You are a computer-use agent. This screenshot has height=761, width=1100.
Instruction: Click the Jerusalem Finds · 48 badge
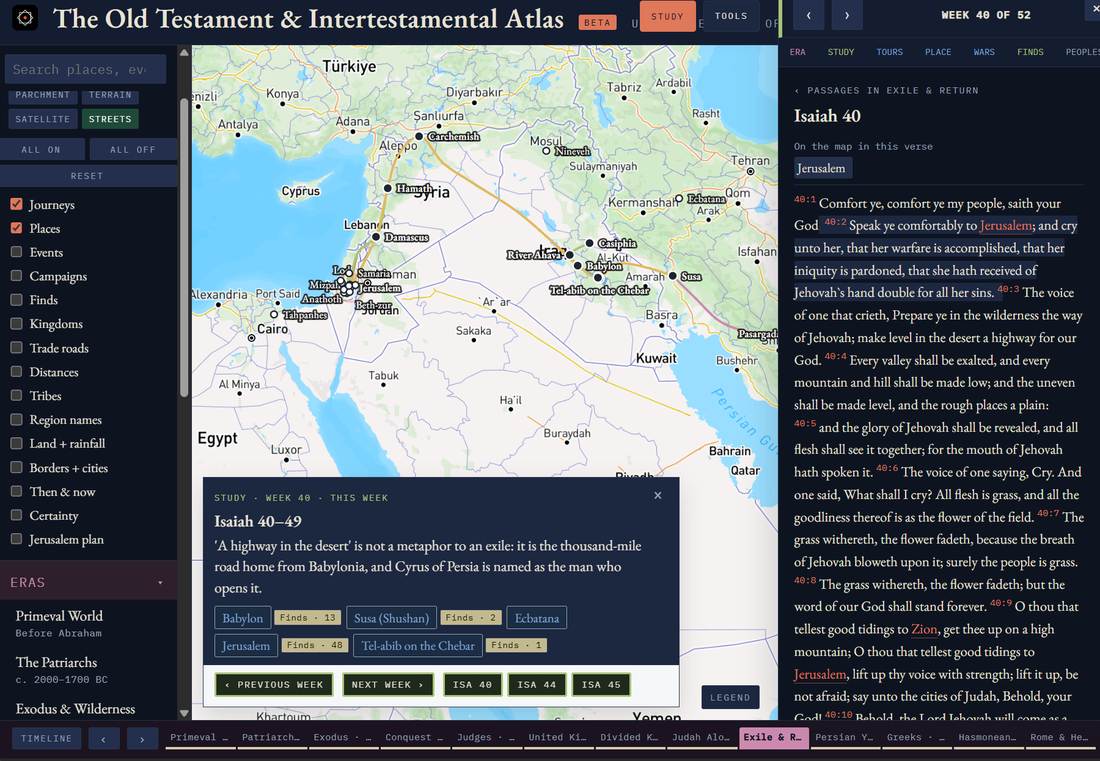314,645
